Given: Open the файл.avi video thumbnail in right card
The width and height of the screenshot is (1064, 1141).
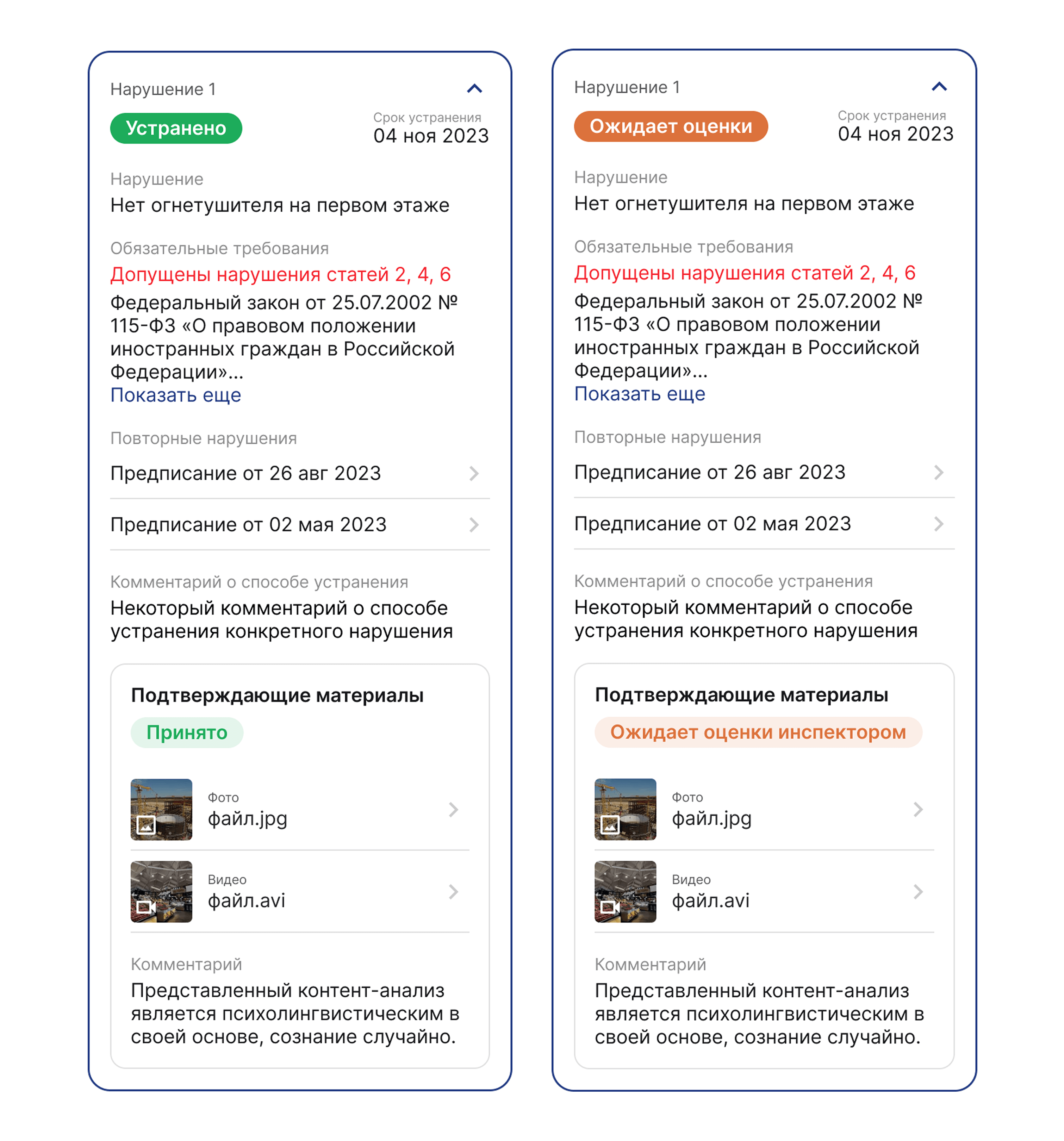Looking at the screenshot, I should pos(625,891).
